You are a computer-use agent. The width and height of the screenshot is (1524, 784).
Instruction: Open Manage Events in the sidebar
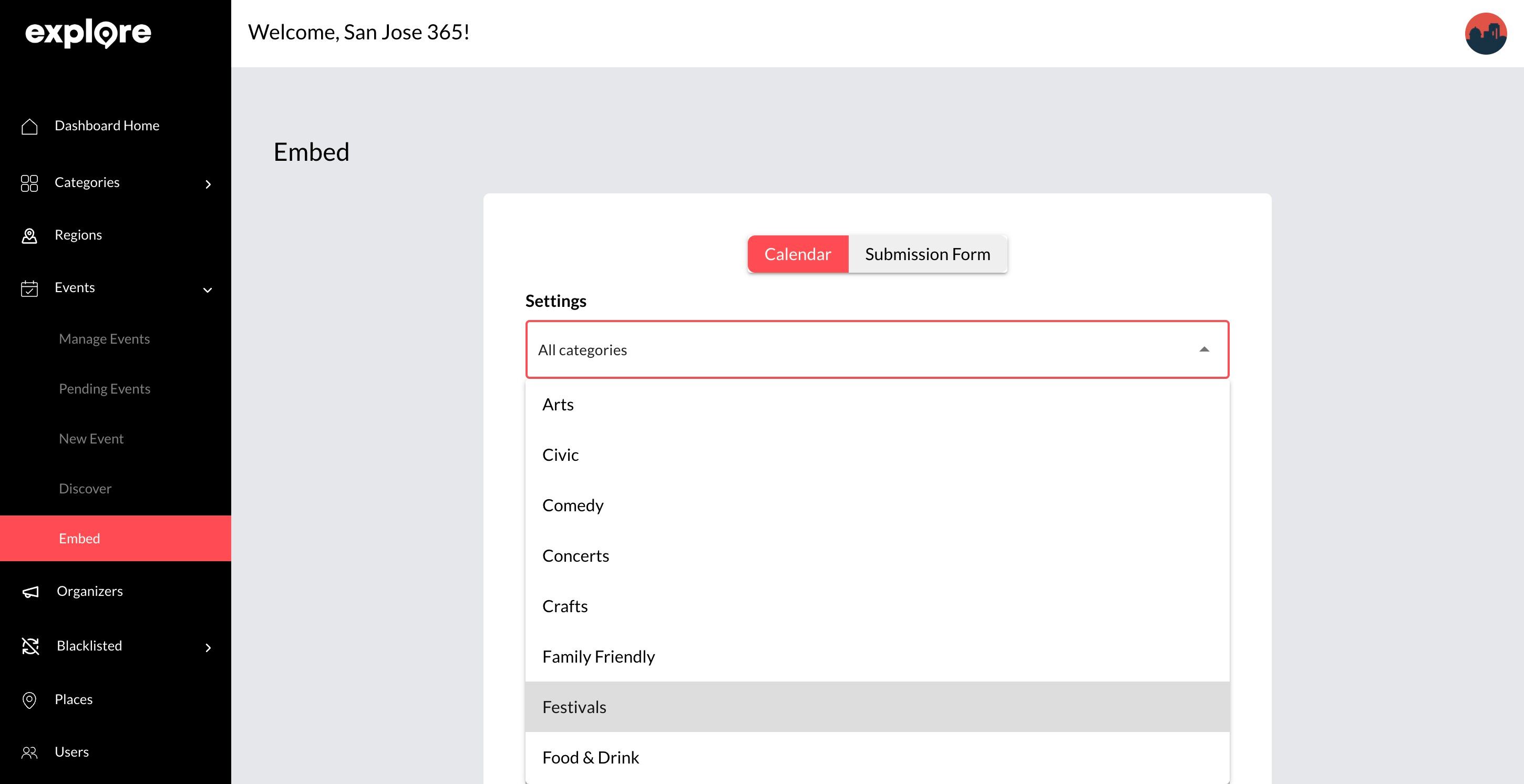[x=104, y=339]
